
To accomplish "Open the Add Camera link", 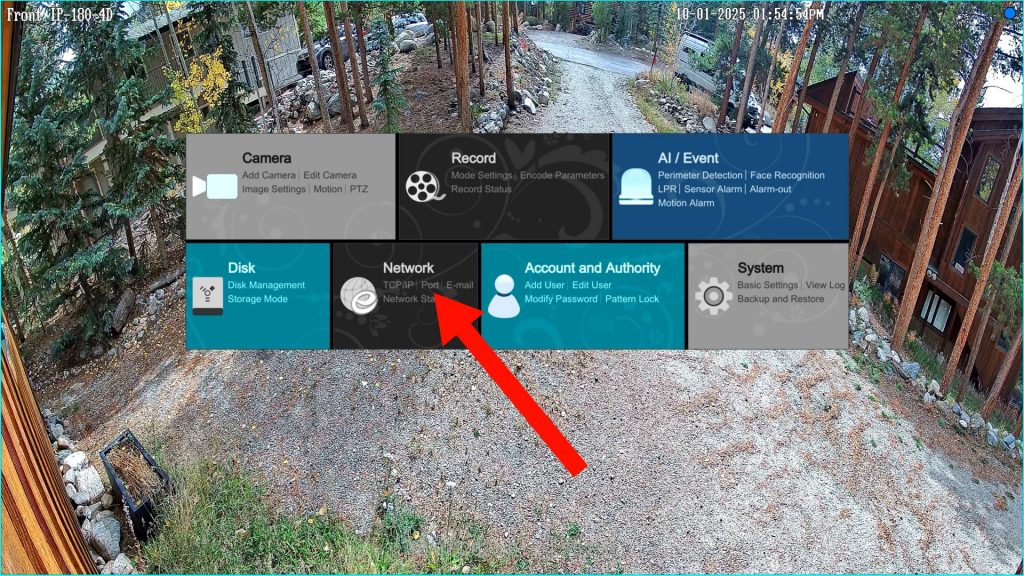I will pyautogui.click(x=269, y=175).
